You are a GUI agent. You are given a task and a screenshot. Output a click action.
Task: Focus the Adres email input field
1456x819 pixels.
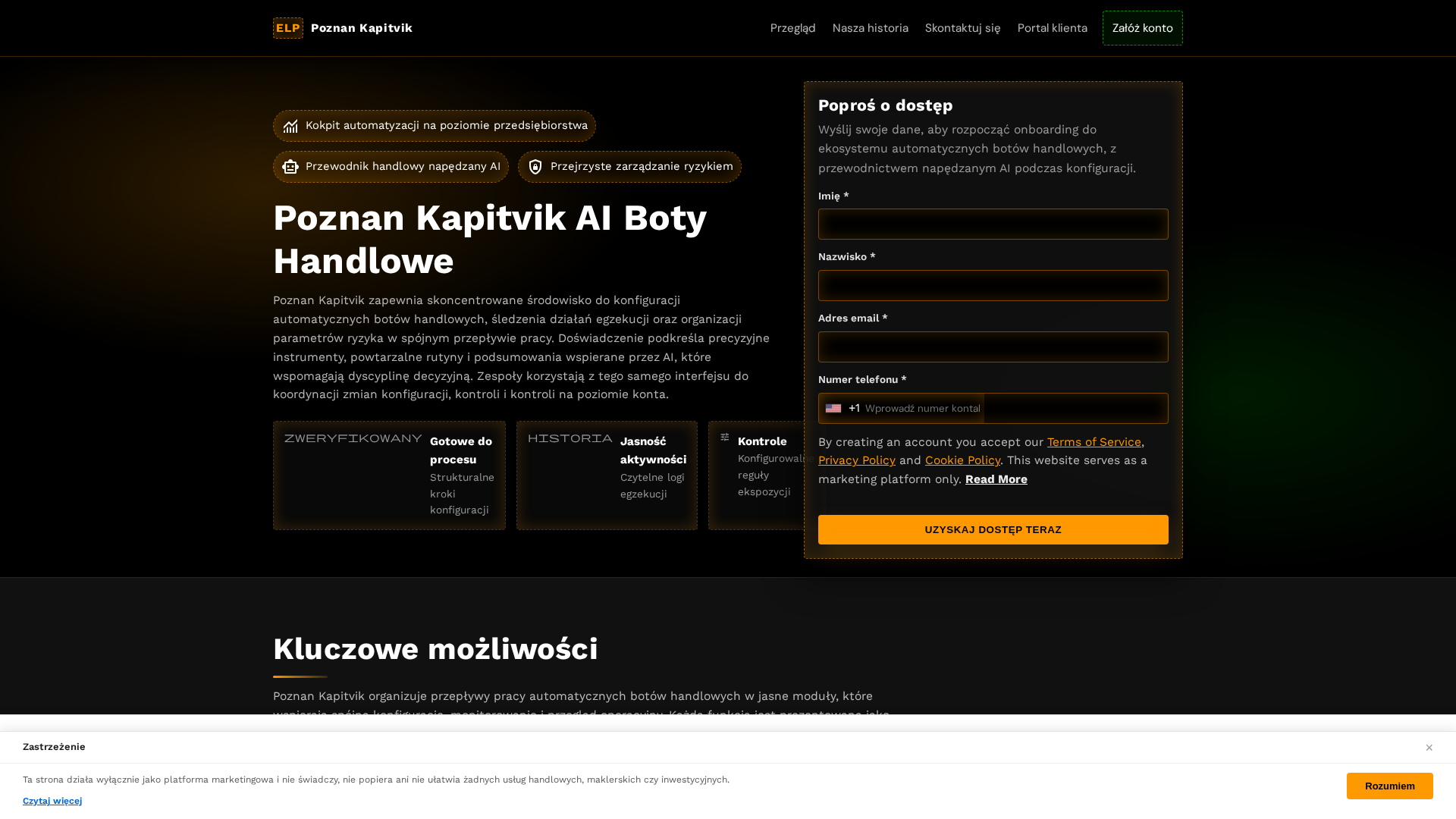pyautogui.click(x=993, y=347)
